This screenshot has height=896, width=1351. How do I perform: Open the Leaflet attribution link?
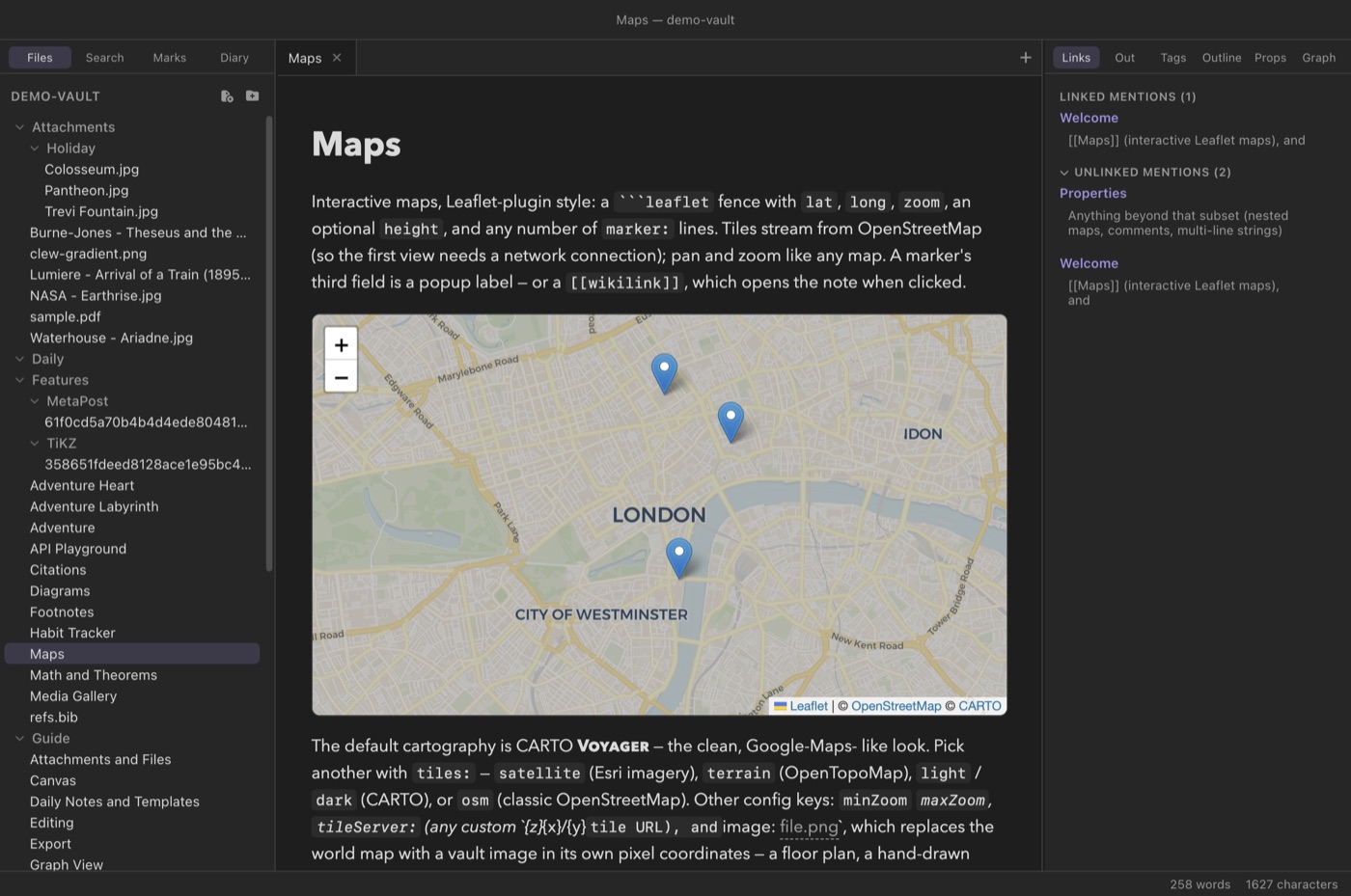(809, 706)
